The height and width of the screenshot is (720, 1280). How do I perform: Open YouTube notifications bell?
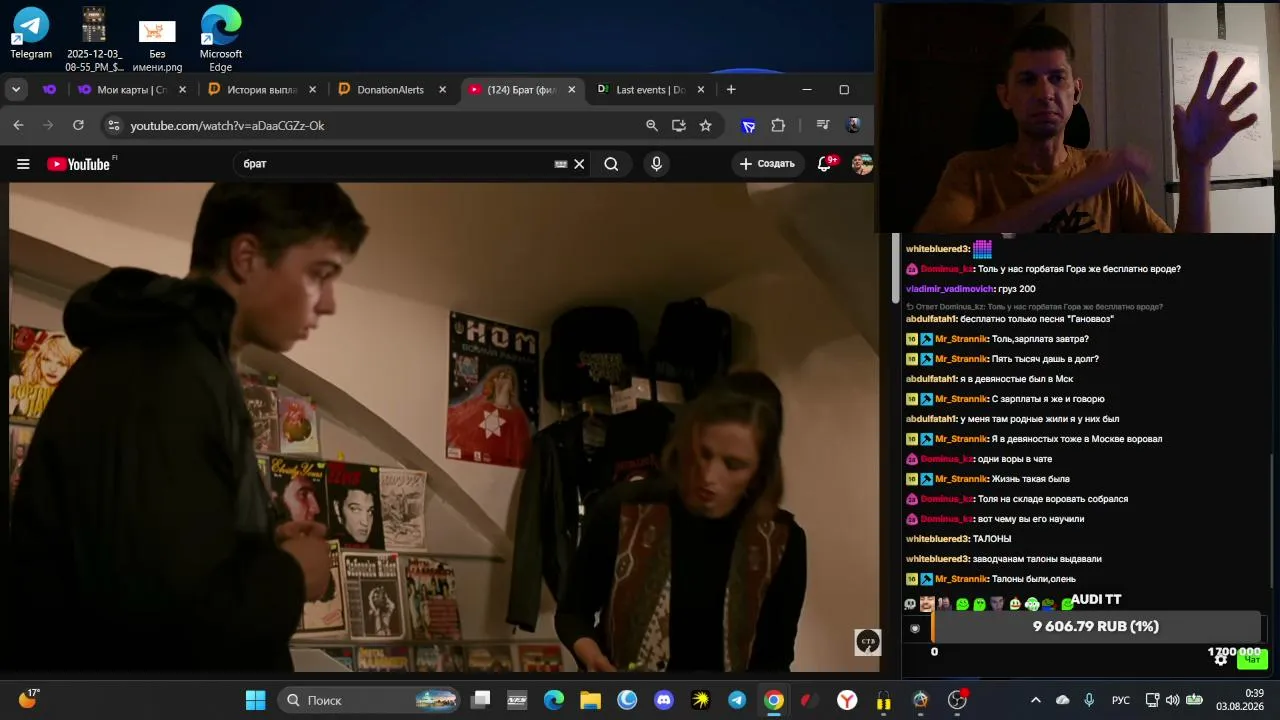tap(825, 164)
